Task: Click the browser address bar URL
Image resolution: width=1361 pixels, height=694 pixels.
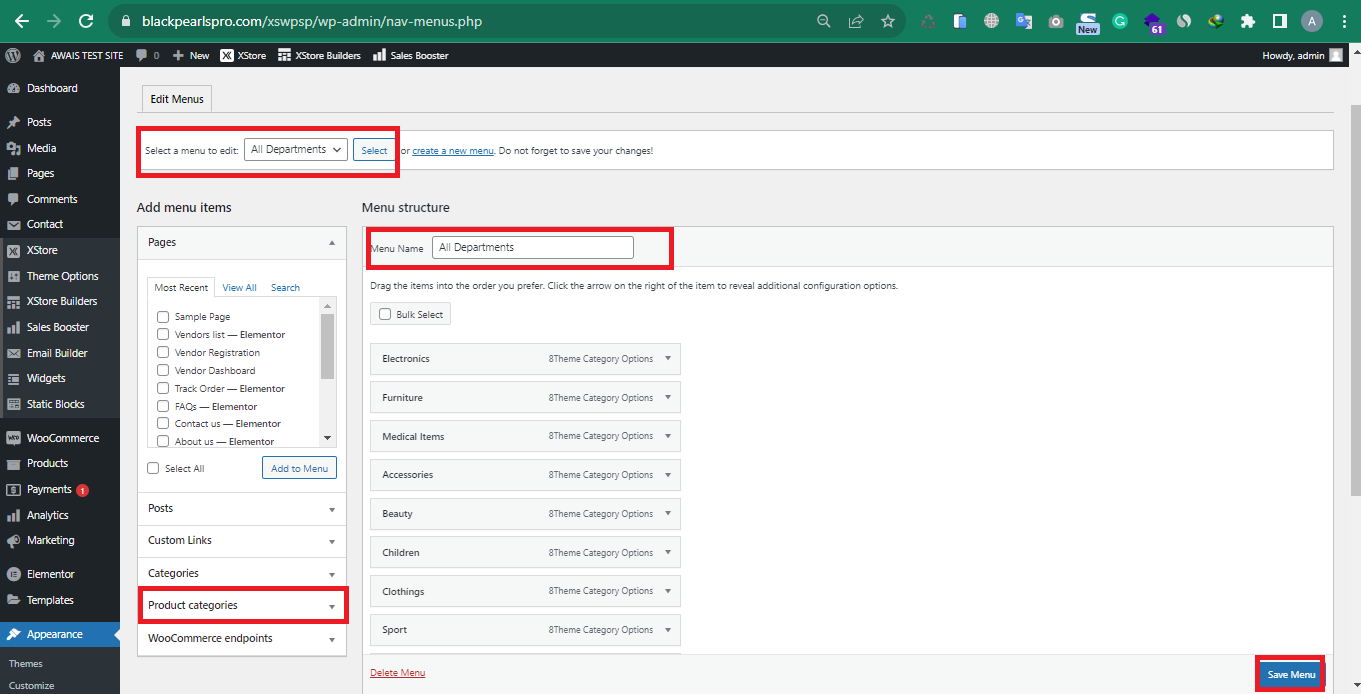Action: point(312,21)
